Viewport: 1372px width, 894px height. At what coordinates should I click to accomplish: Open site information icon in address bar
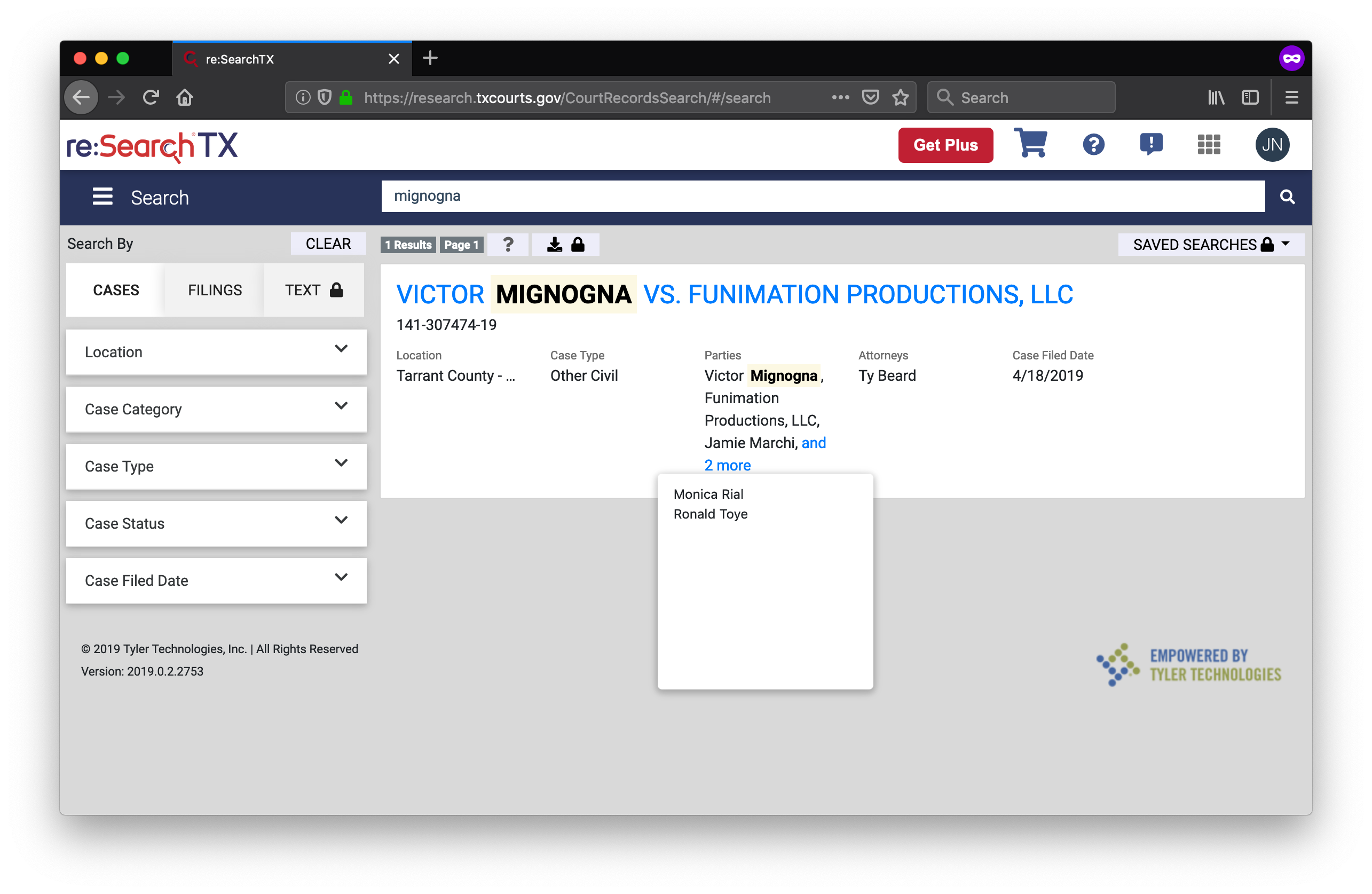[303, 98]
